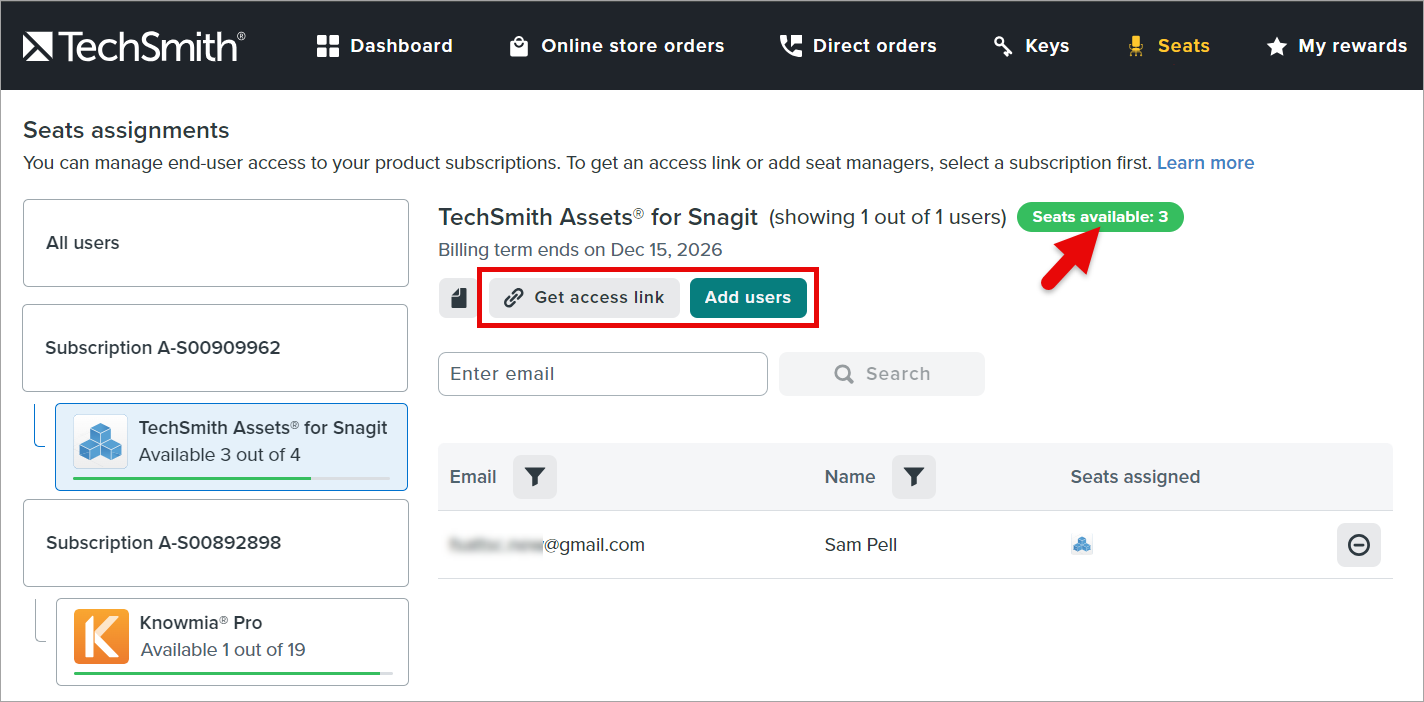Viewport: 1424px width, 702px height.
Task: Click the Snagit availability progress bar
Action: pyautogui.click(x=231, y=478)
